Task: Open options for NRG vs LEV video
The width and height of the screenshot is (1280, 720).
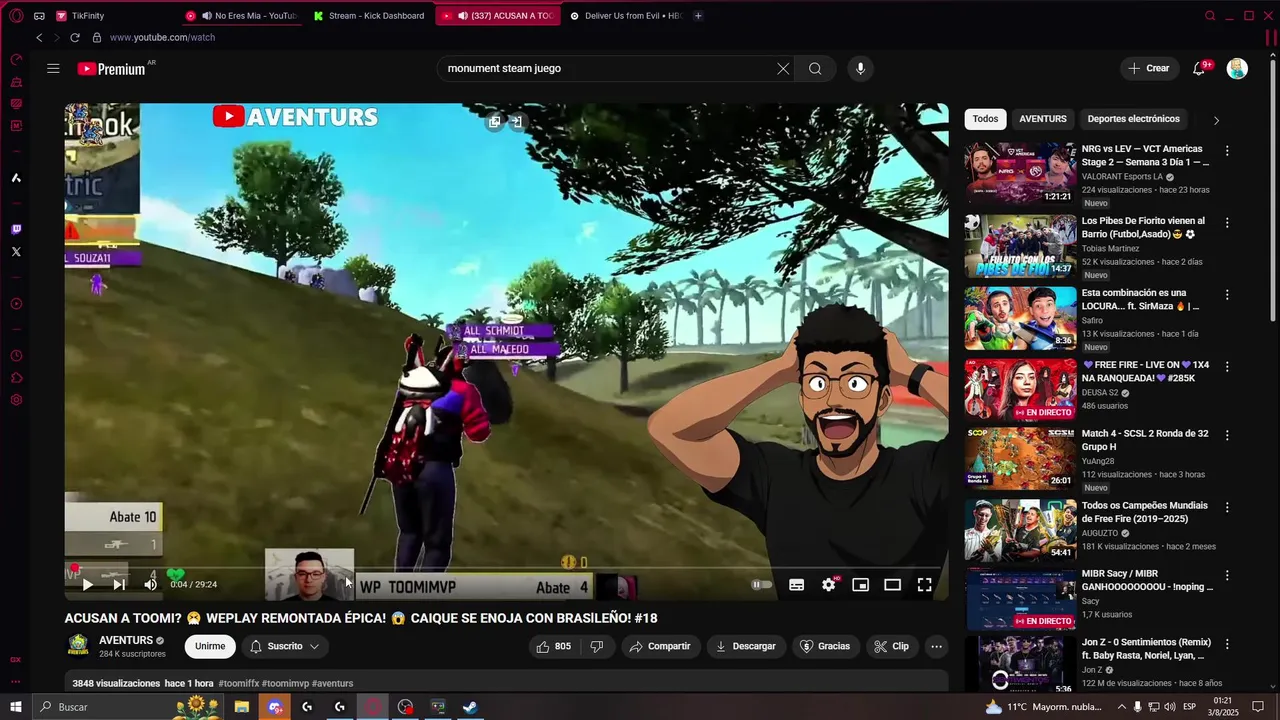Action: [1227, 151]
